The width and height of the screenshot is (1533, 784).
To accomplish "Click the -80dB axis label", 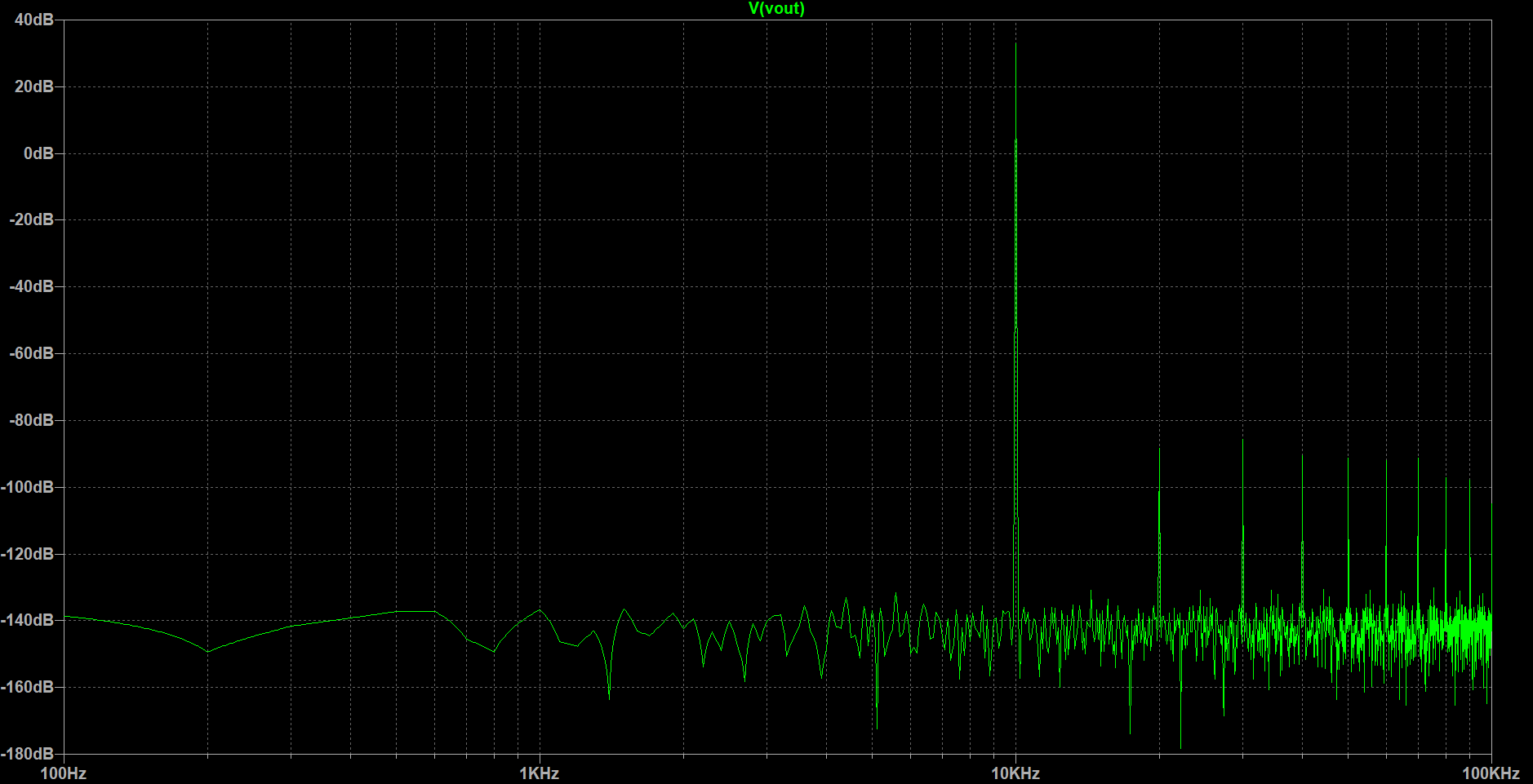I will coord(31,420).
